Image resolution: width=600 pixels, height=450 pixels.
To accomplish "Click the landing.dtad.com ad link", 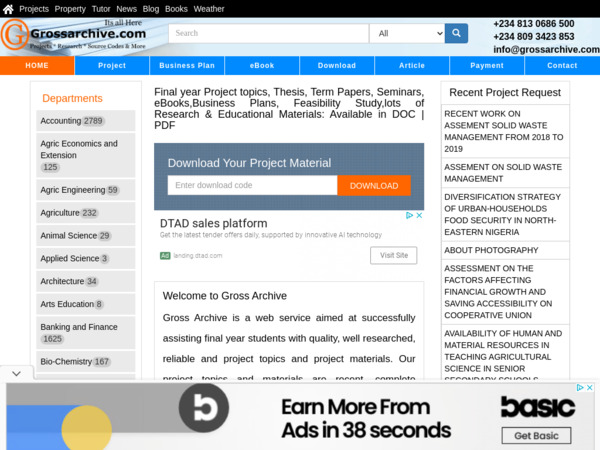I will pos(197,256).
